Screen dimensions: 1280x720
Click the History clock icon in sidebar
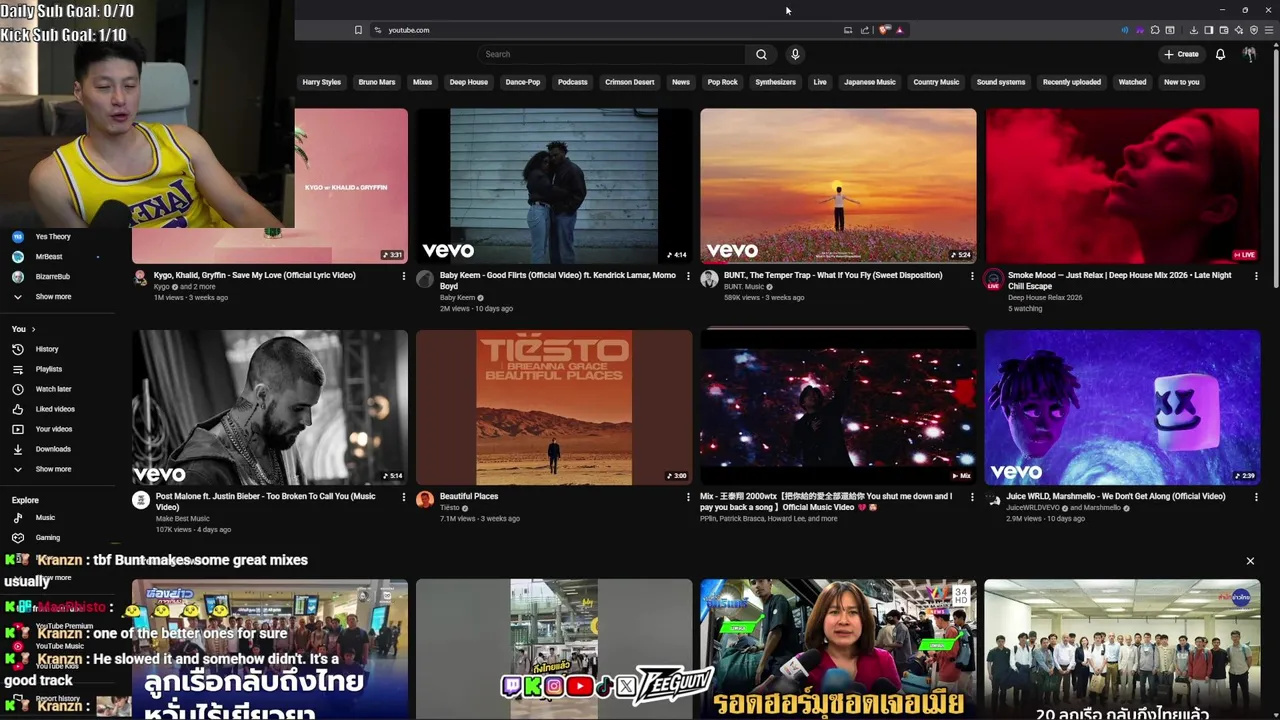[x=17, y=349]
